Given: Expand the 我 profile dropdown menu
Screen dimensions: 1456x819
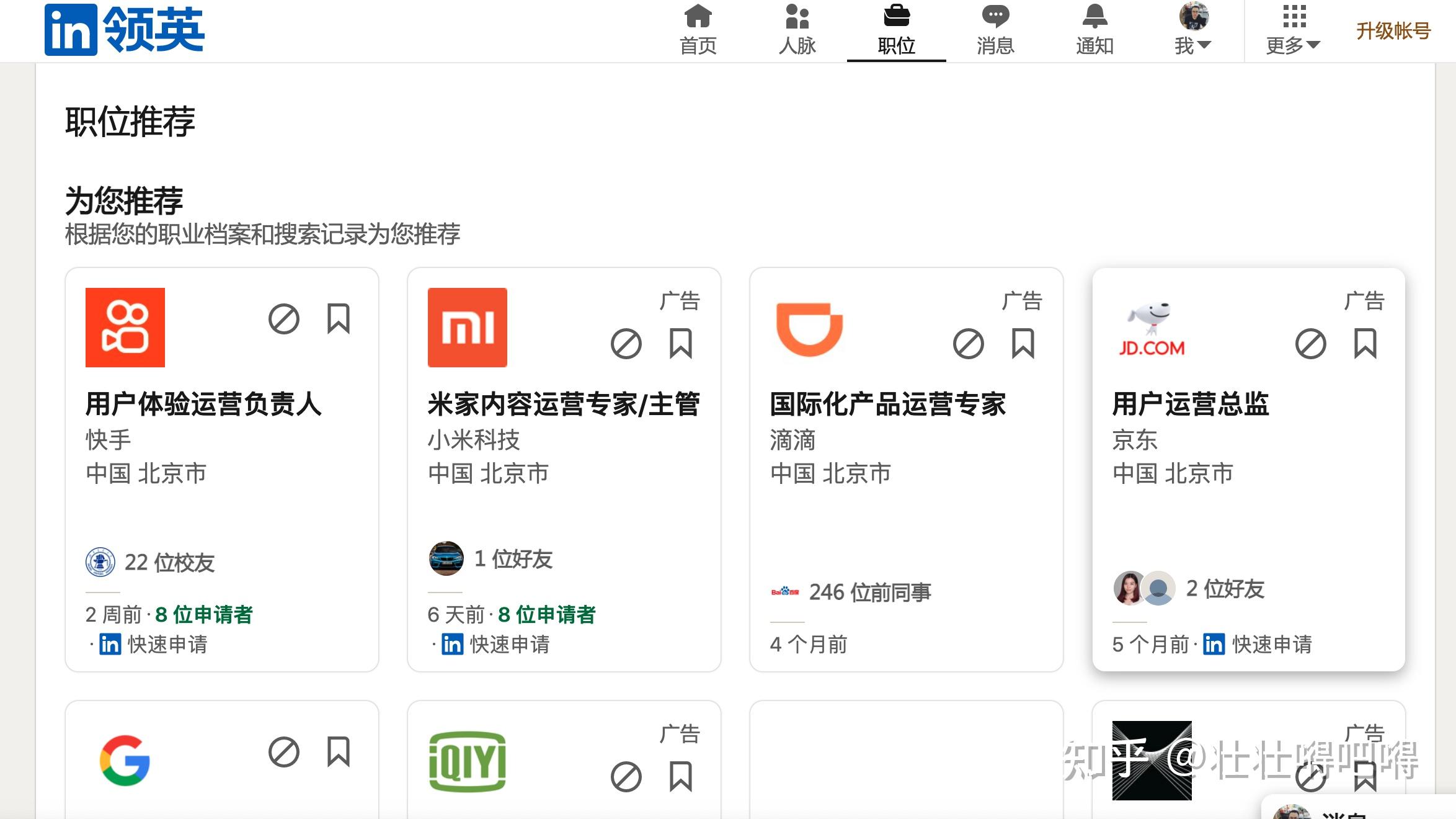Looking at the screenshot, I should click(x=1194, y=30).
